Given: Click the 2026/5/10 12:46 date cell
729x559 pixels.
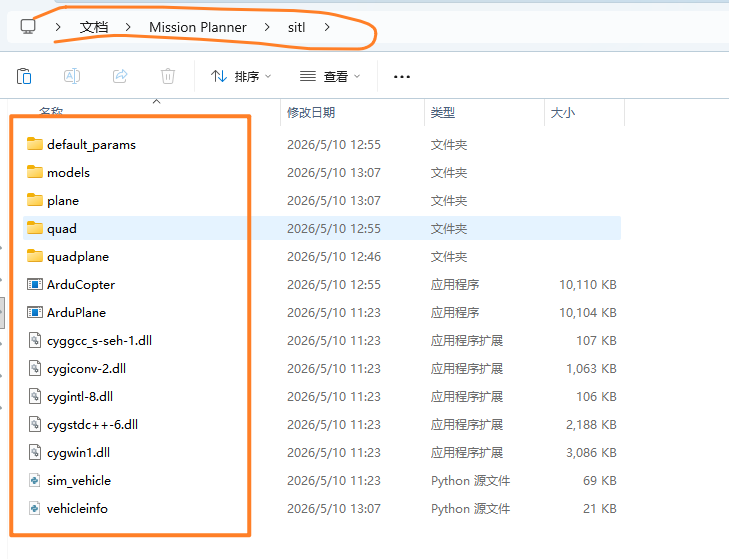Looking at the screenshot, I should click(x=334, y=257).
